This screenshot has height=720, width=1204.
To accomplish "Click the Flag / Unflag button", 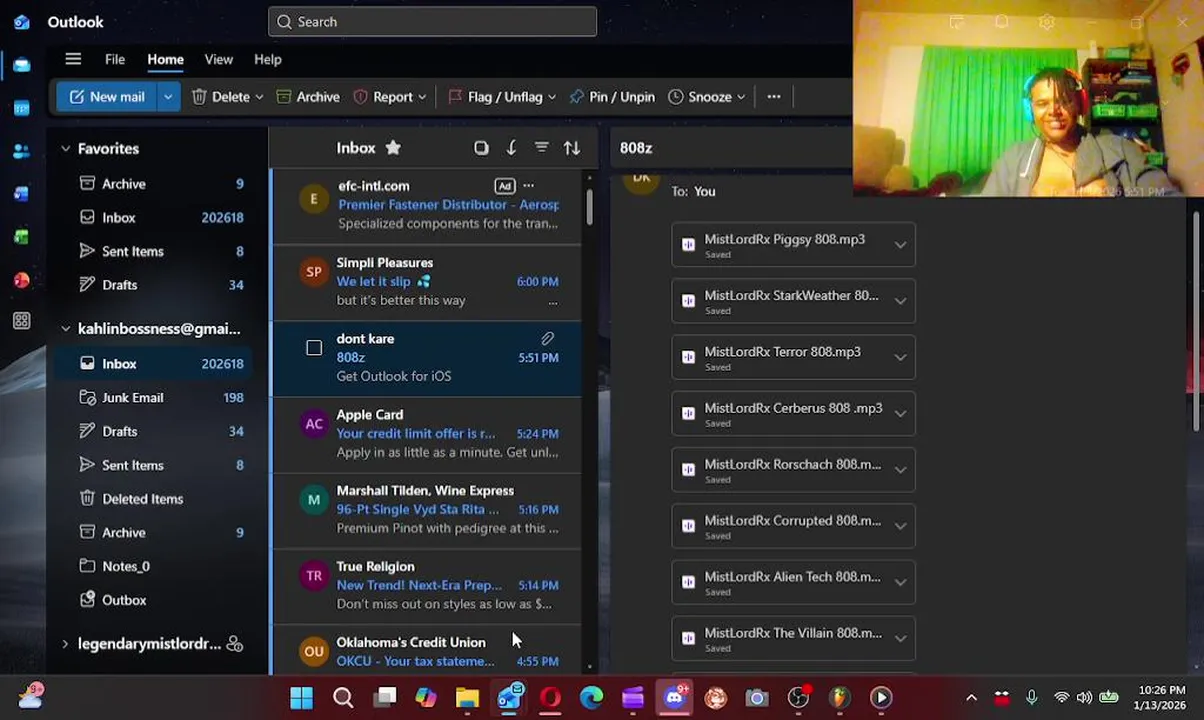I will coord(495,97).
